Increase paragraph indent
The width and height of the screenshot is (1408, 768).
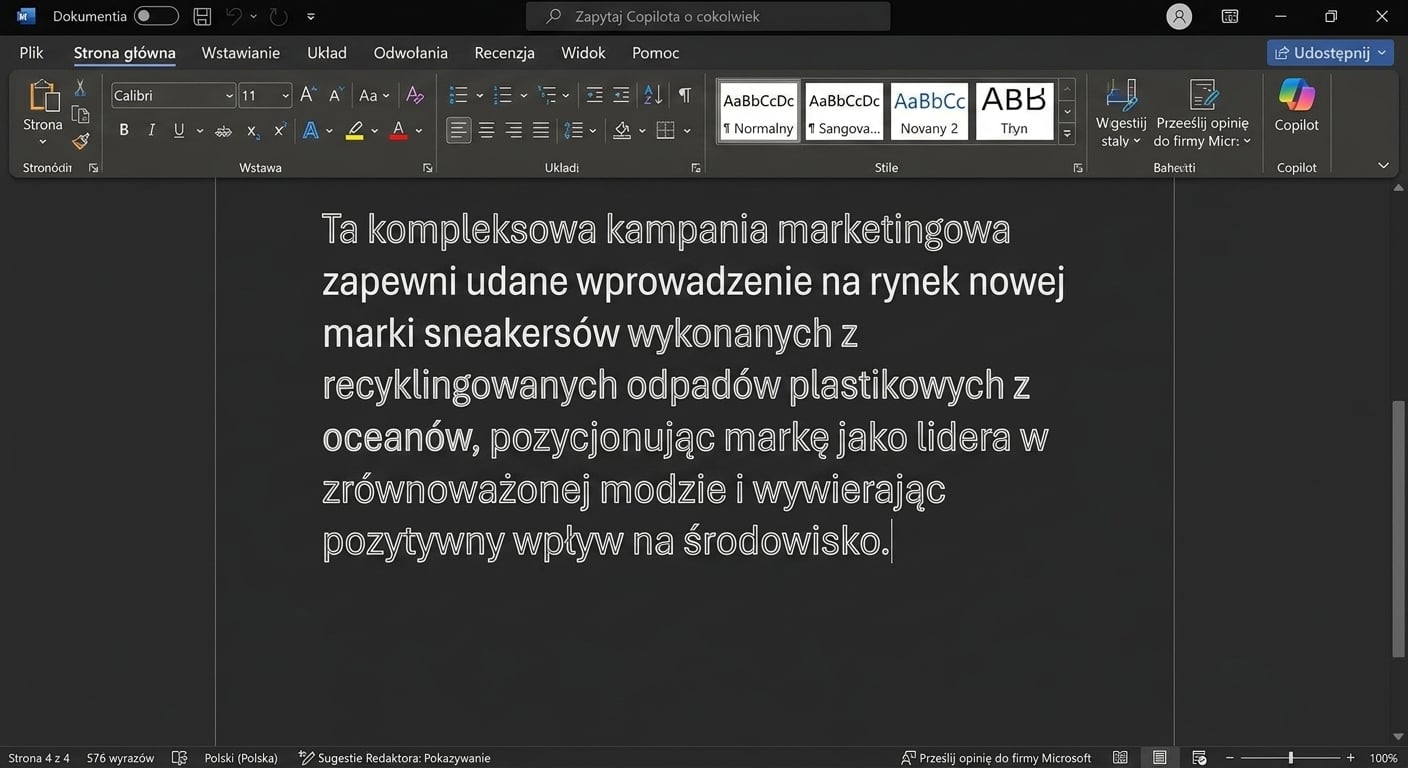tap(621, 95)
